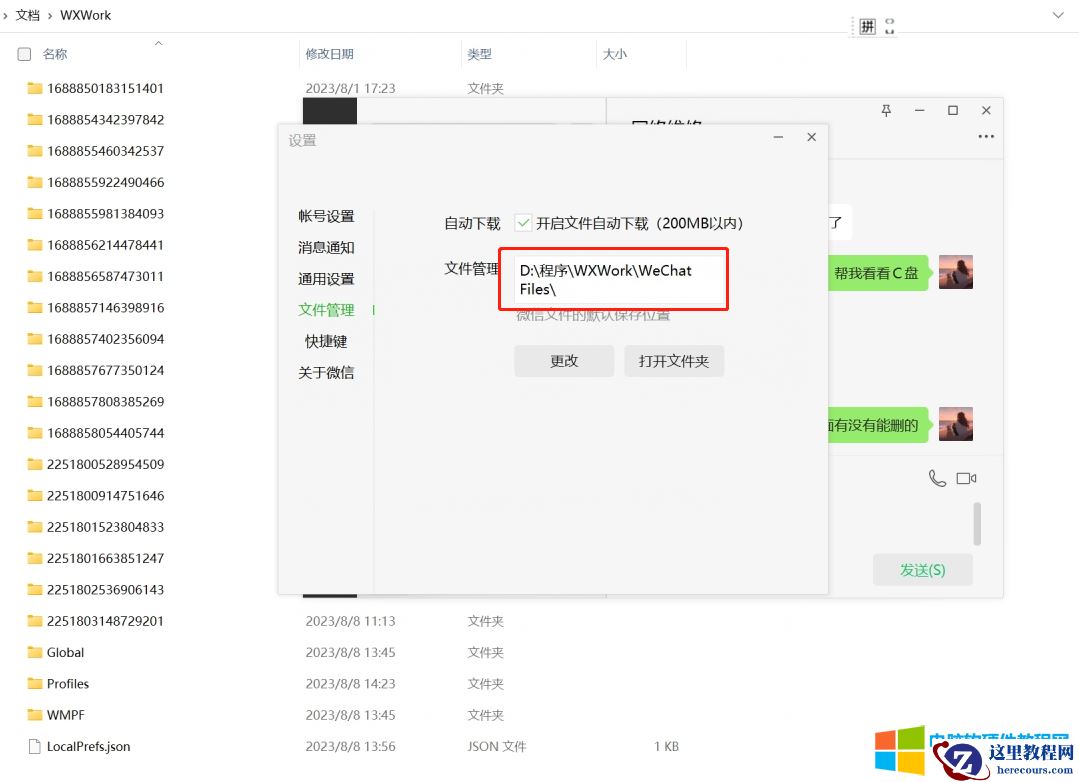Screen dimensions: 1079x782
Task: Open the WMPF folder
Action: [x=62, y=715]
